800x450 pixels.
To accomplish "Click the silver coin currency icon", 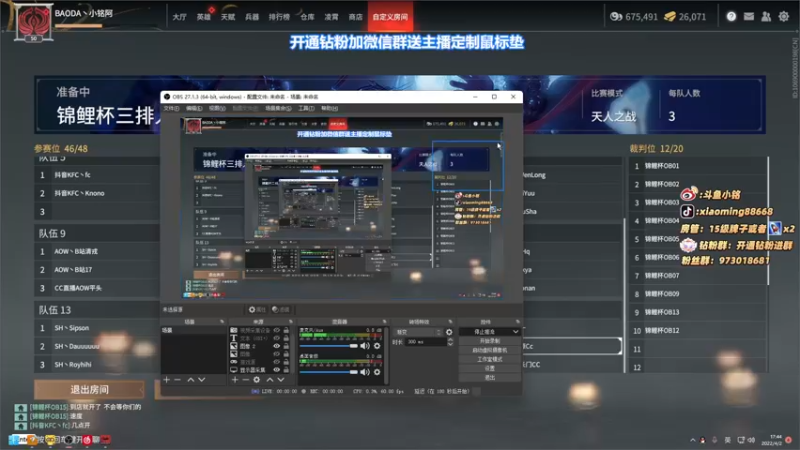I will tap(616, 17).
